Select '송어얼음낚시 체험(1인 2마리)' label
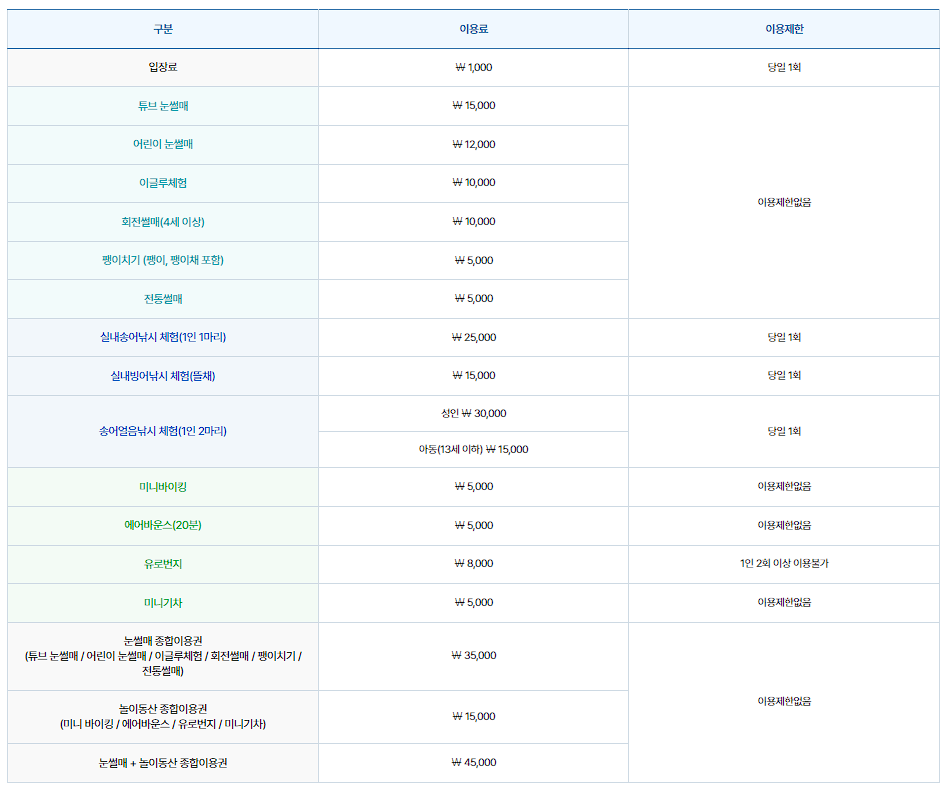Image resolution: width=946 pixels, height=789 pixels. tap(163, 431)
